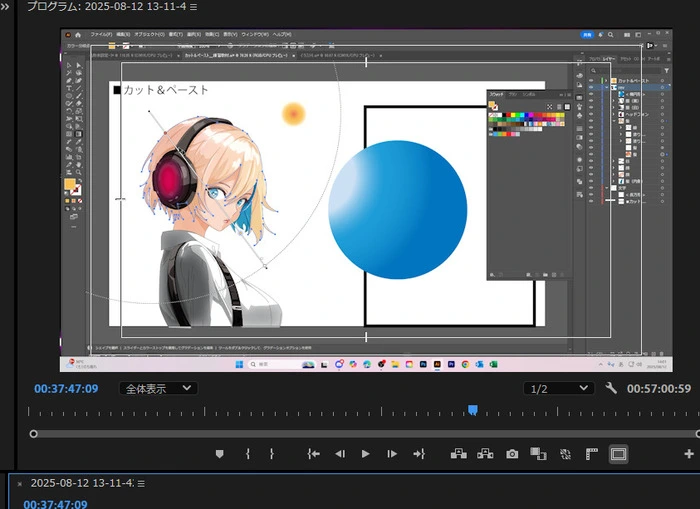Screen dimensions: 700x509
Task: Open the timeline panel menu for 2025-08-12 13-11-4
Action: 141,484
